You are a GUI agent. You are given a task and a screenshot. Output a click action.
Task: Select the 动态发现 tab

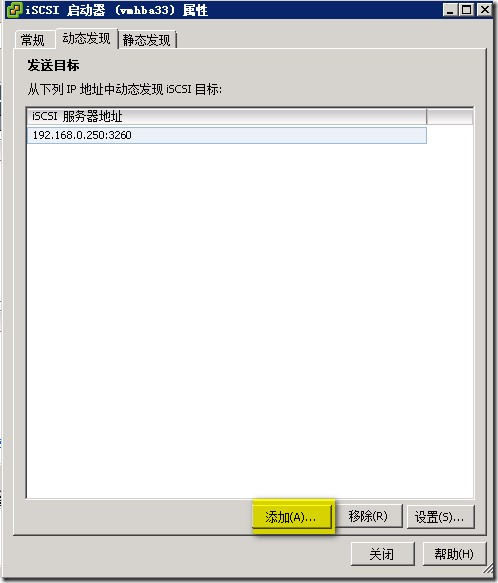pos(86,38)
